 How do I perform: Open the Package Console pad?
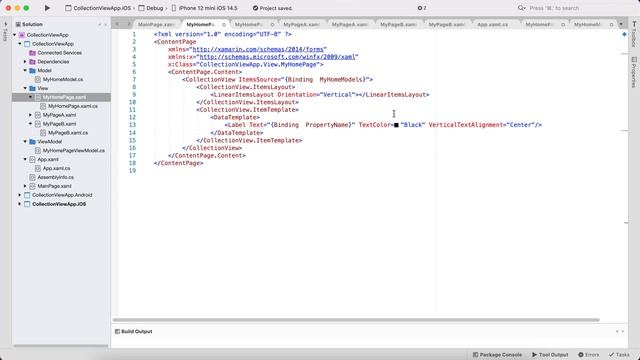point(497,355)
